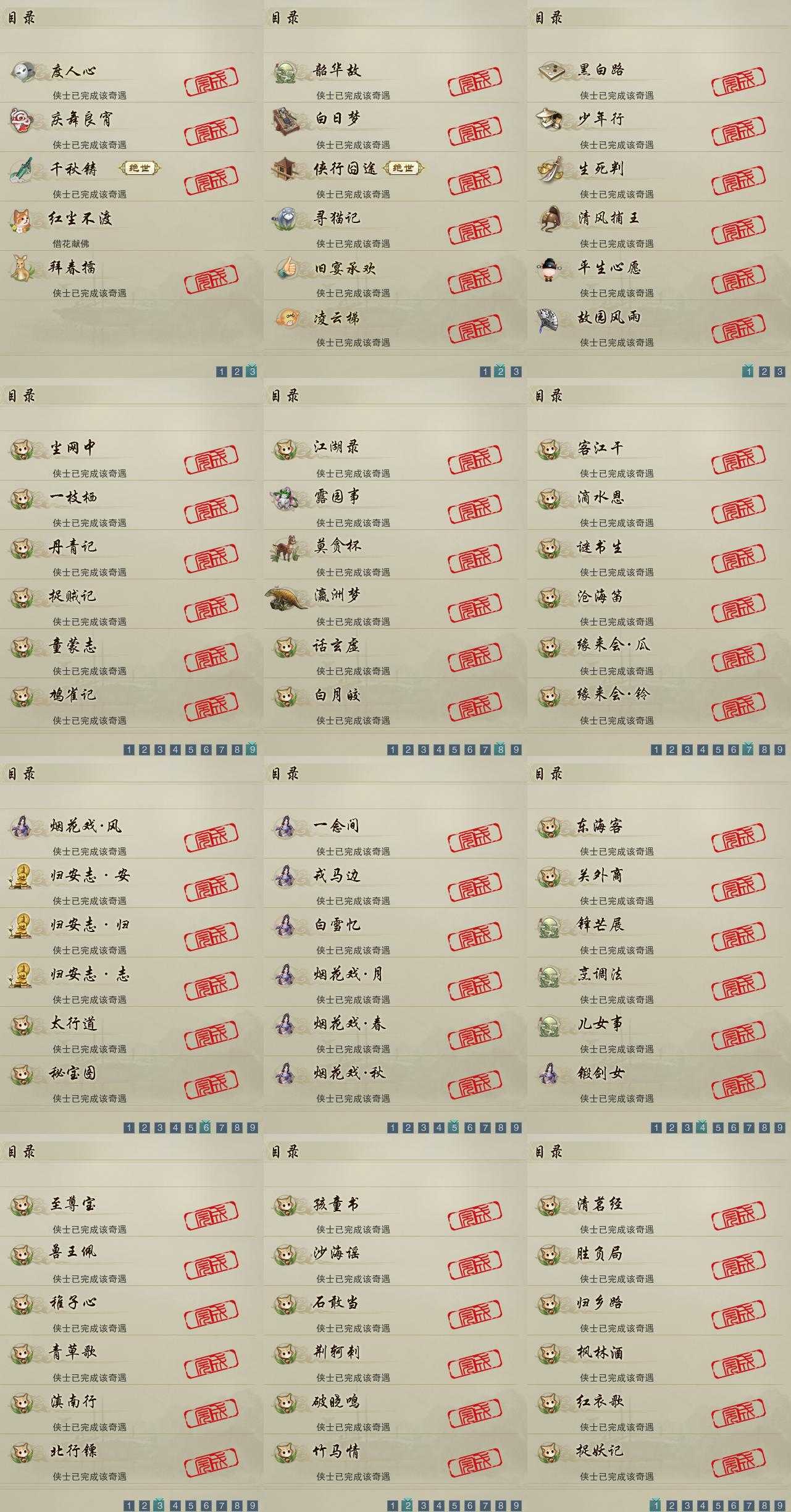Select the horse icon next to 莫贪杯

[285, 547]
